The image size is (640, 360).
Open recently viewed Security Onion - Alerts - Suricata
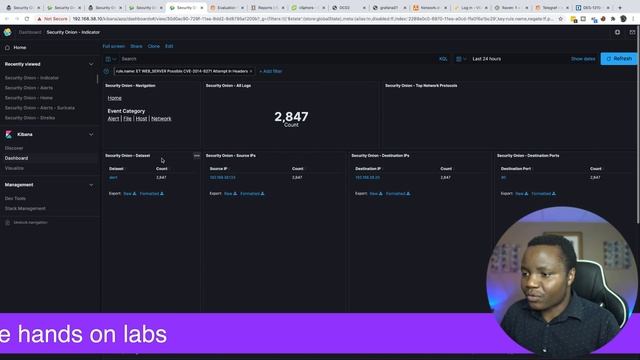[40, 108]
